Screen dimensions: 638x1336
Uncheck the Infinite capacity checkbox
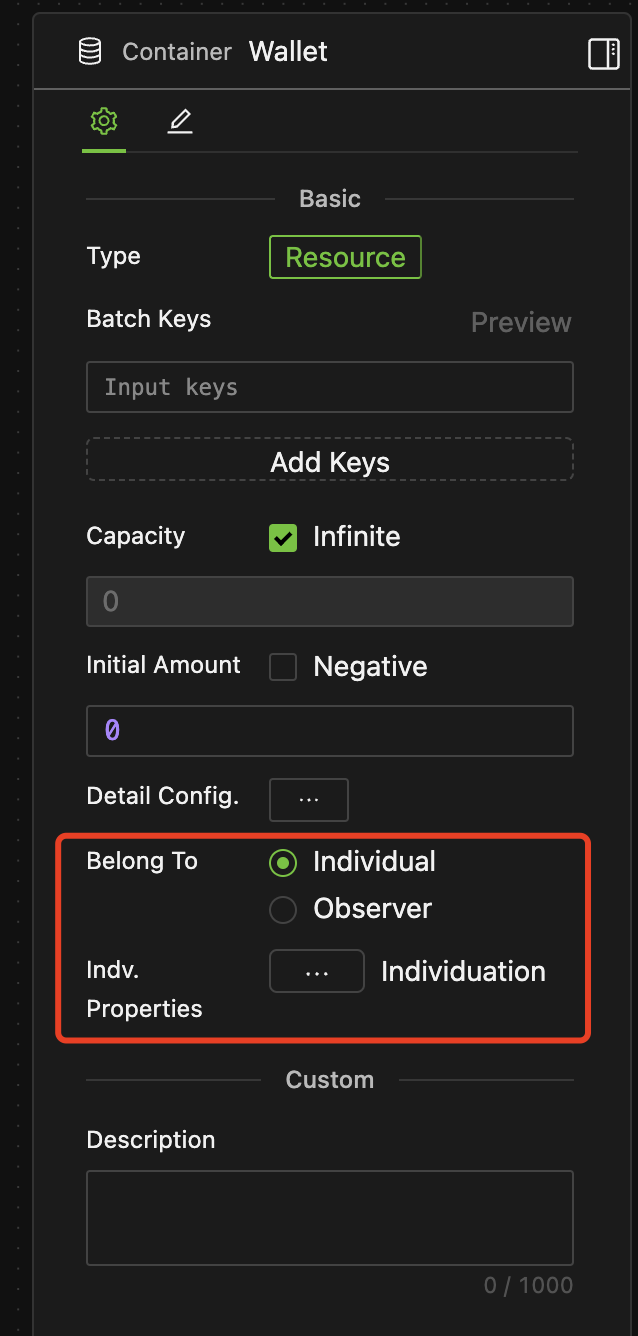(x=283, y=538)
